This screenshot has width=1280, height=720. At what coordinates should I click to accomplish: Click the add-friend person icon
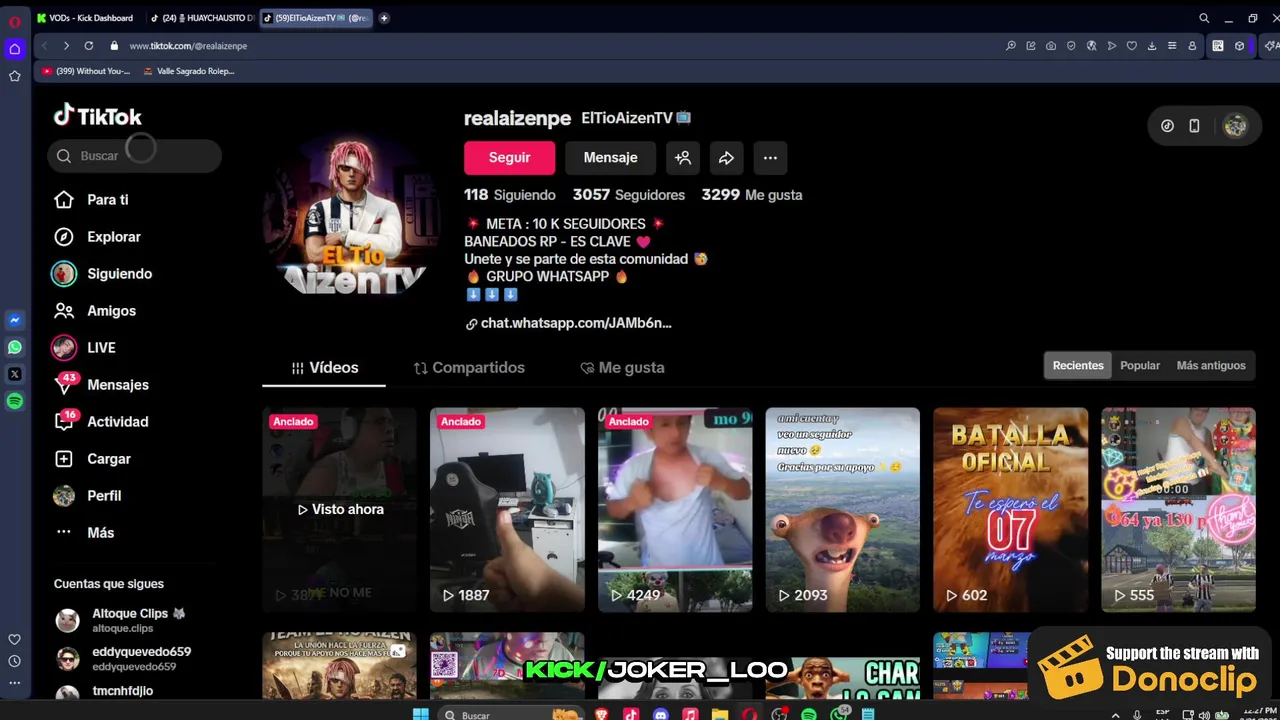click(683, 158)
